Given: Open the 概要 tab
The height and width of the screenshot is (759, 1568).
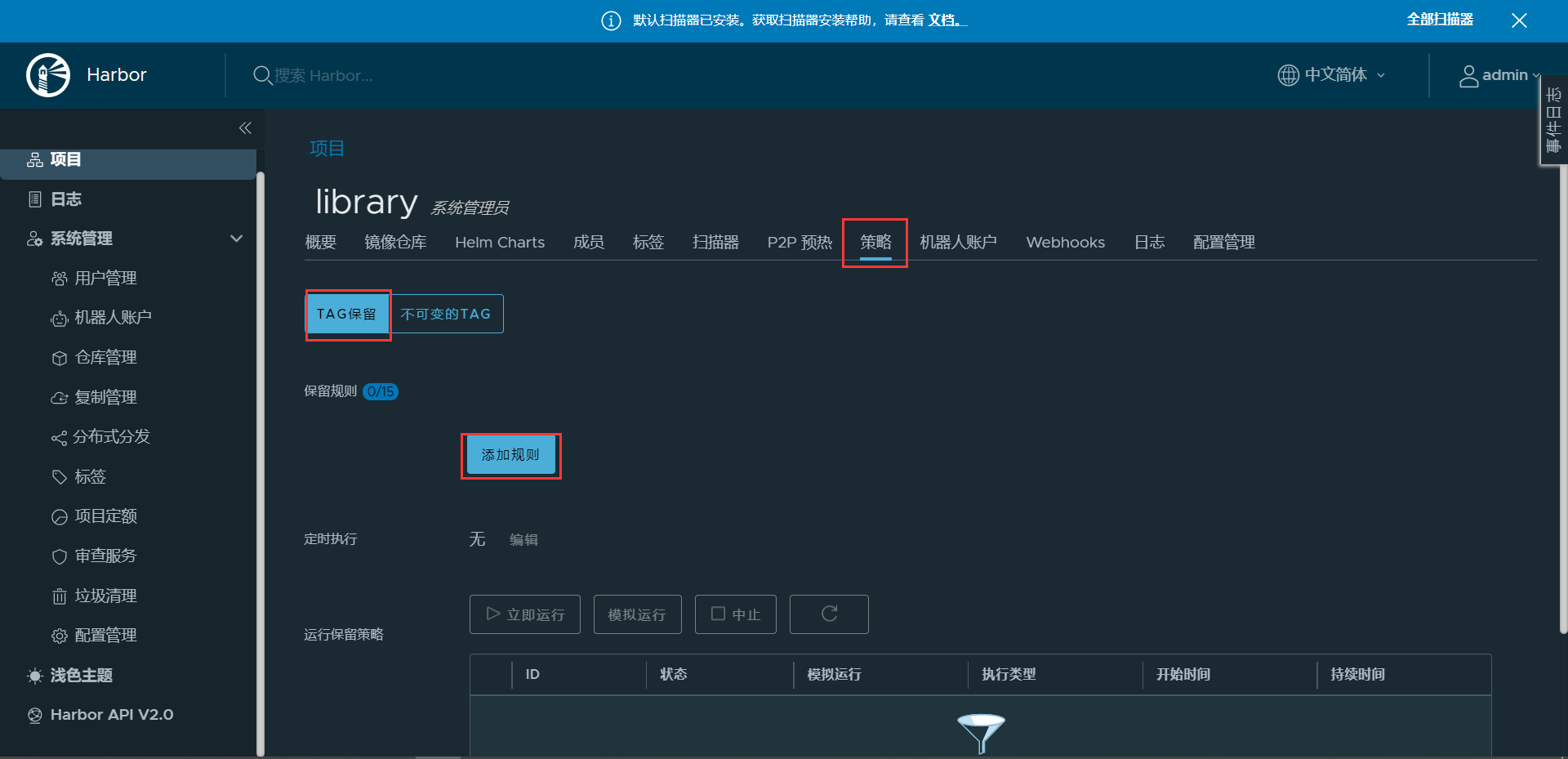Looking at the screenshot, I should (321, 242).
